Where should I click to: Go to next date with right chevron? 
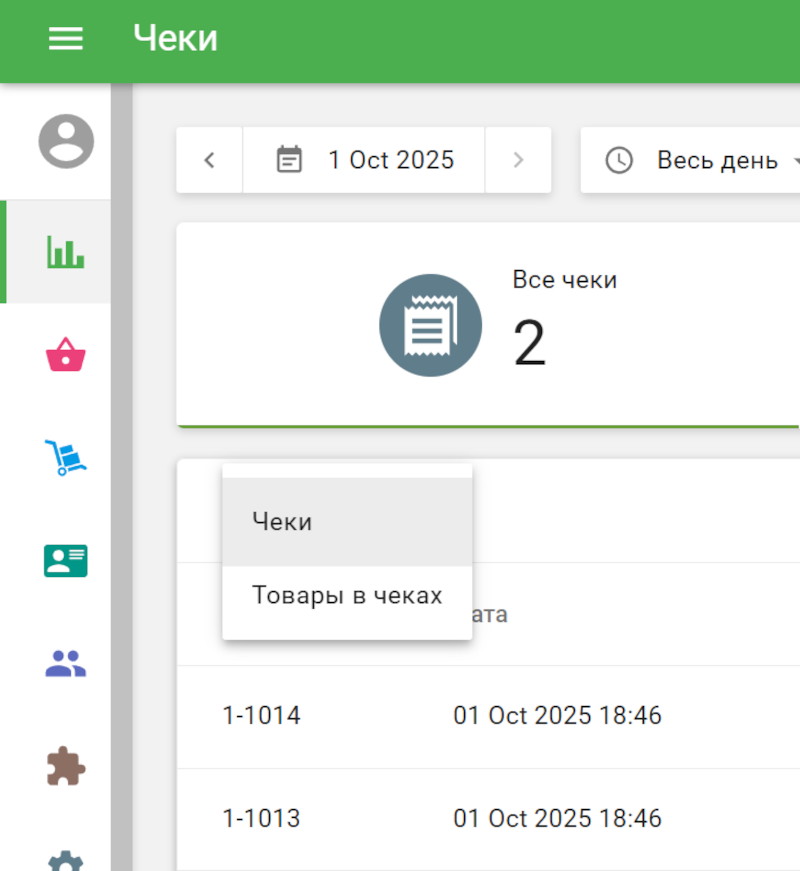(518, 160)
